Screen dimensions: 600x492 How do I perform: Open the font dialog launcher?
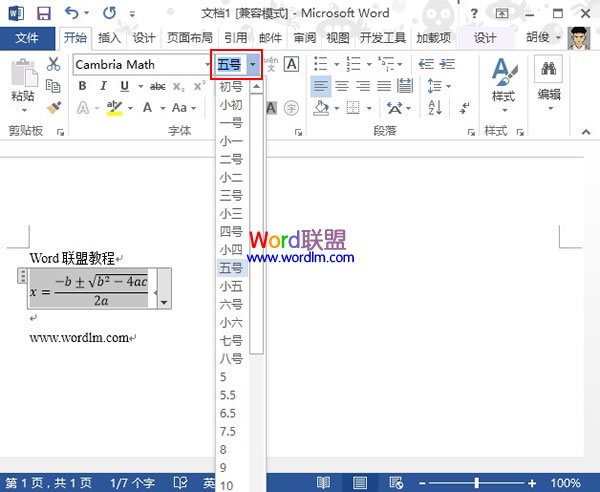pyautogui.click(x=298, y=132)
